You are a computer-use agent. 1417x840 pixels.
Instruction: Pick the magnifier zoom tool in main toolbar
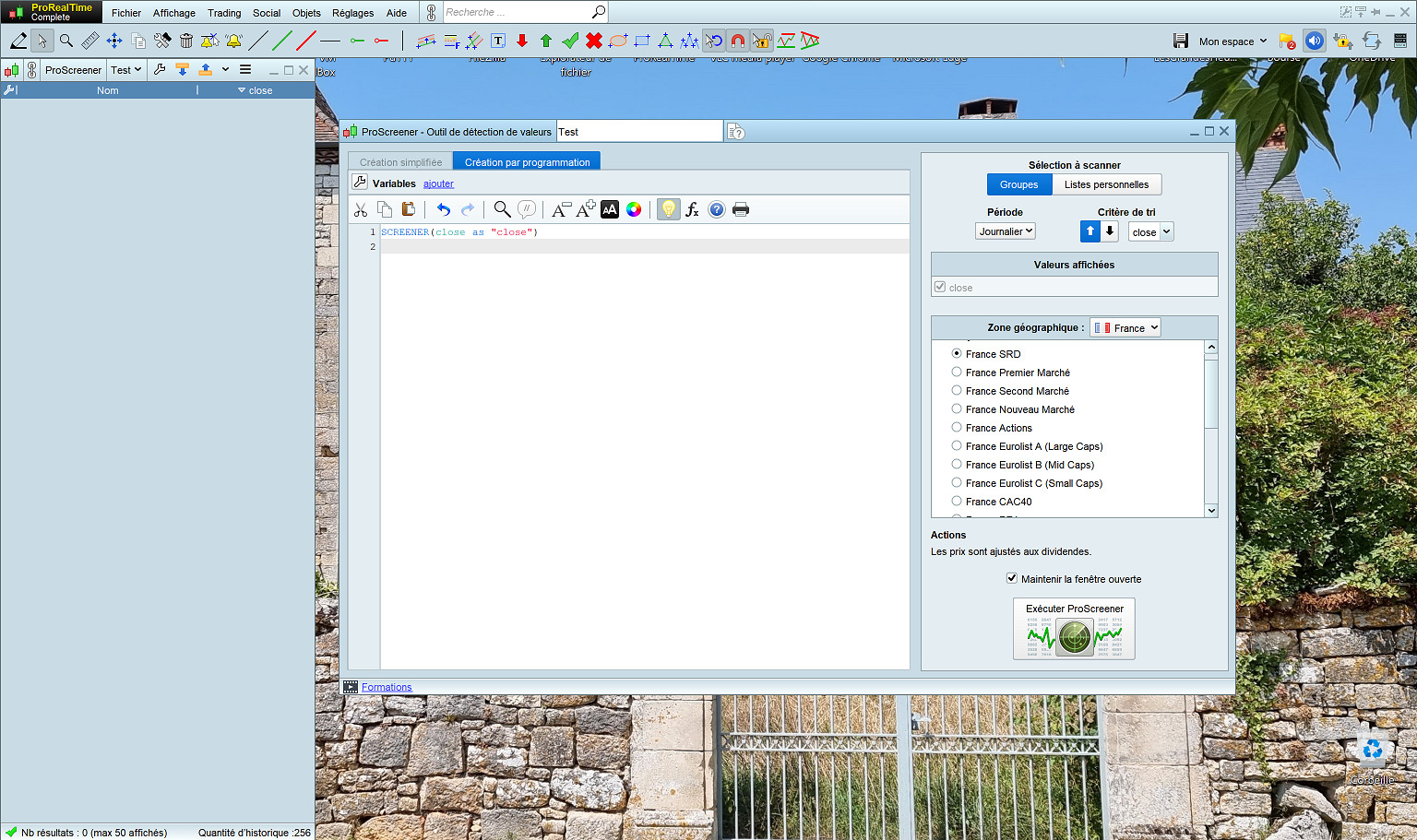[x=66, y=41]
